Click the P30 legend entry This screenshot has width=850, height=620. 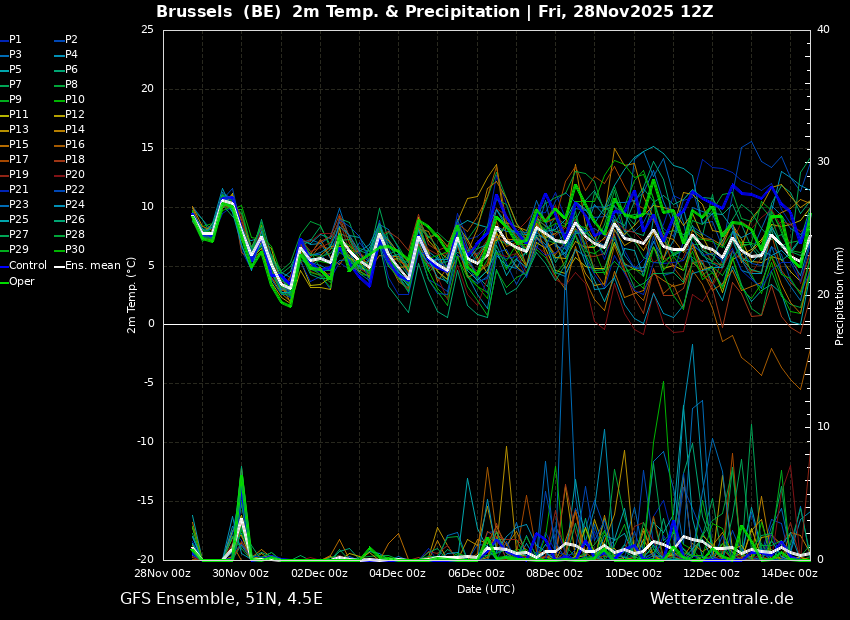pyautogui.click(x=69, y=249)
